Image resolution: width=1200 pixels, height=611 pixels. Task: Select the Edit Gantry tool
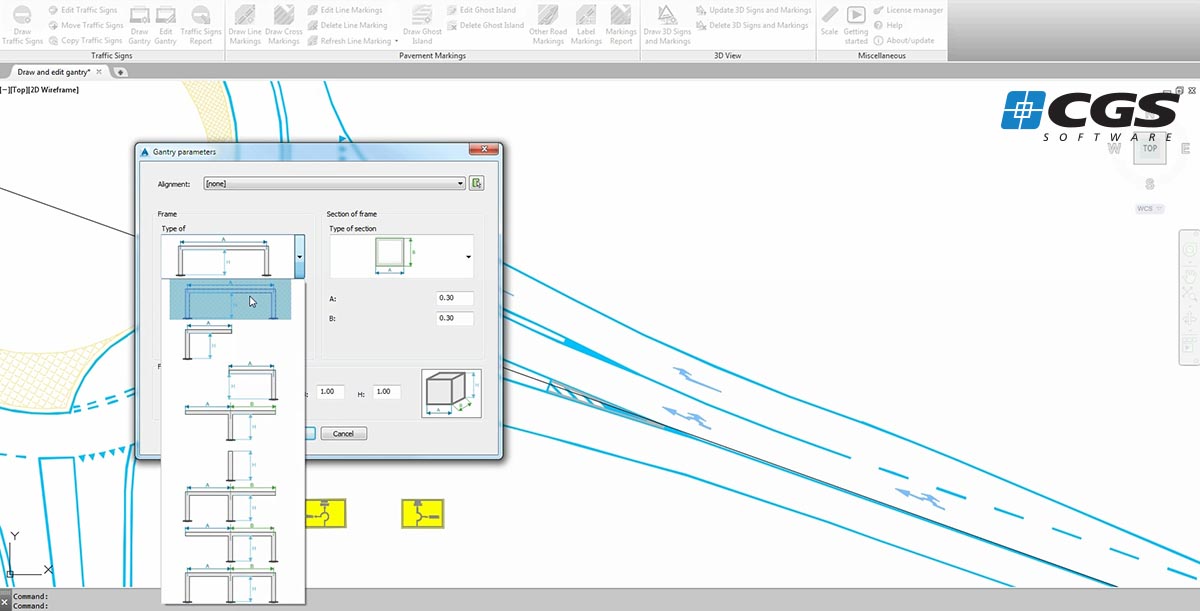(166, 25)
